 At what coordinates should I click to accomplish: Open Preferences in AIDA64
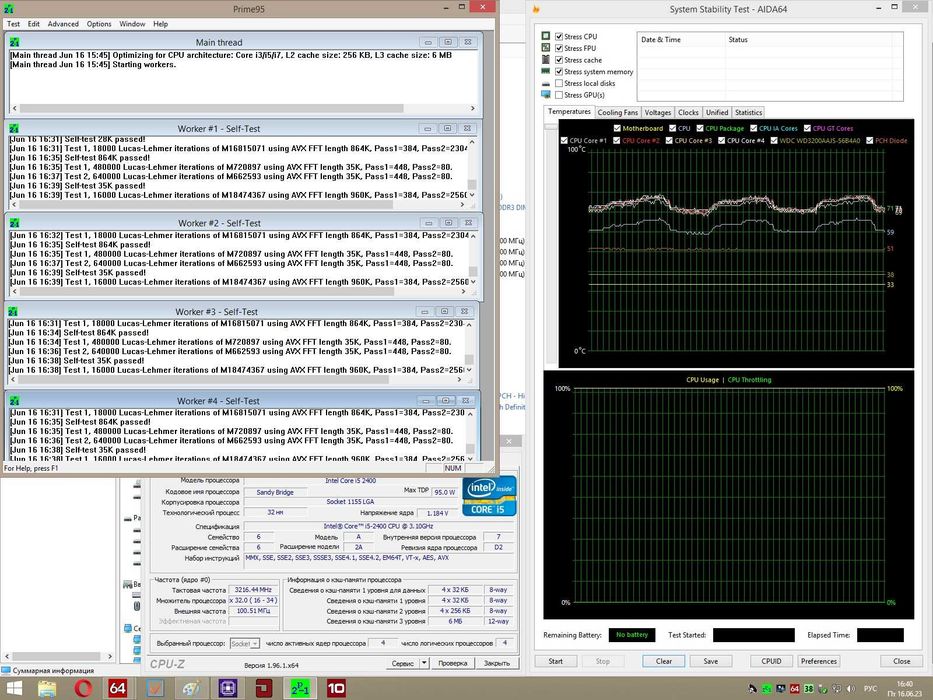coord(819,661)
